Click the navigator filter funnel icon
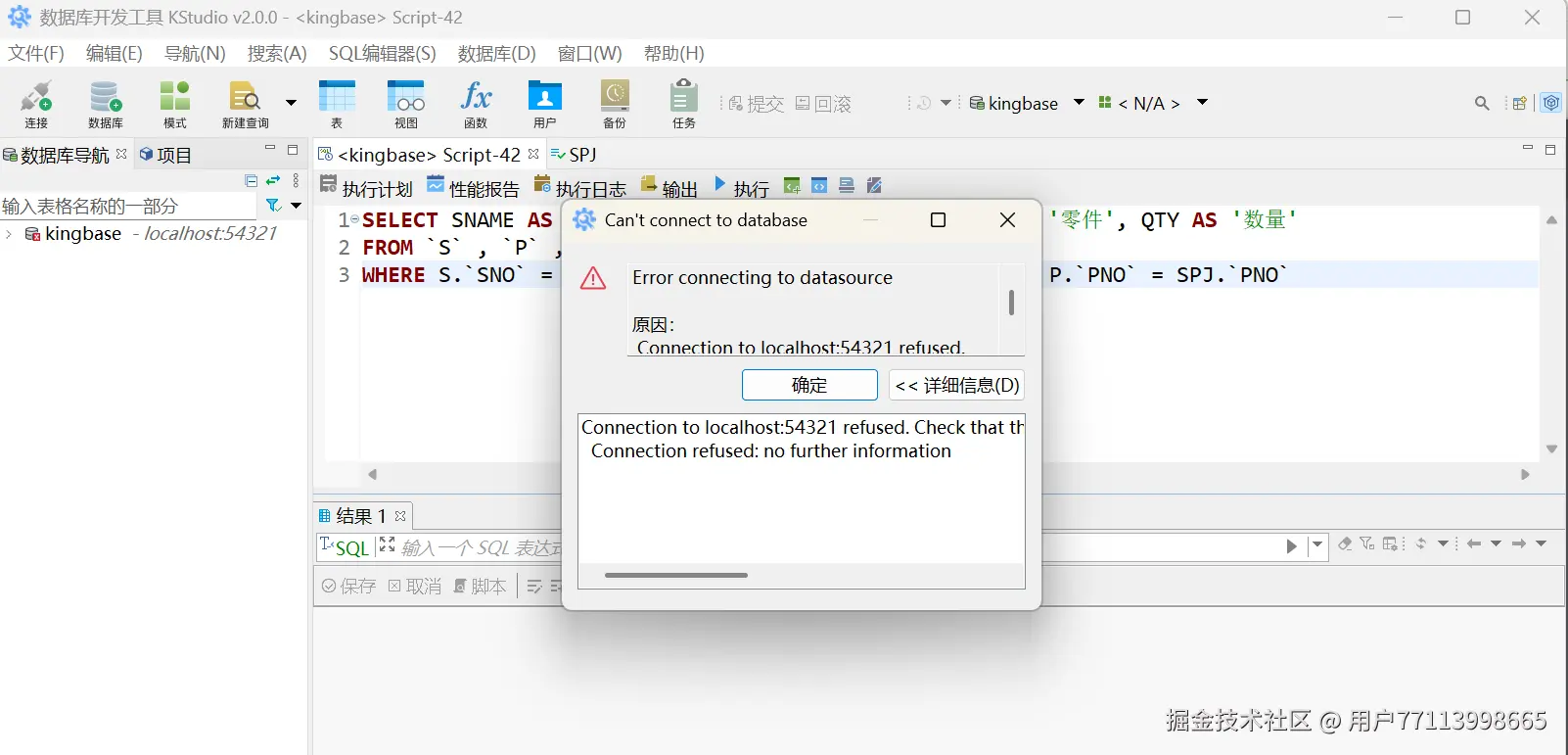 274,206
